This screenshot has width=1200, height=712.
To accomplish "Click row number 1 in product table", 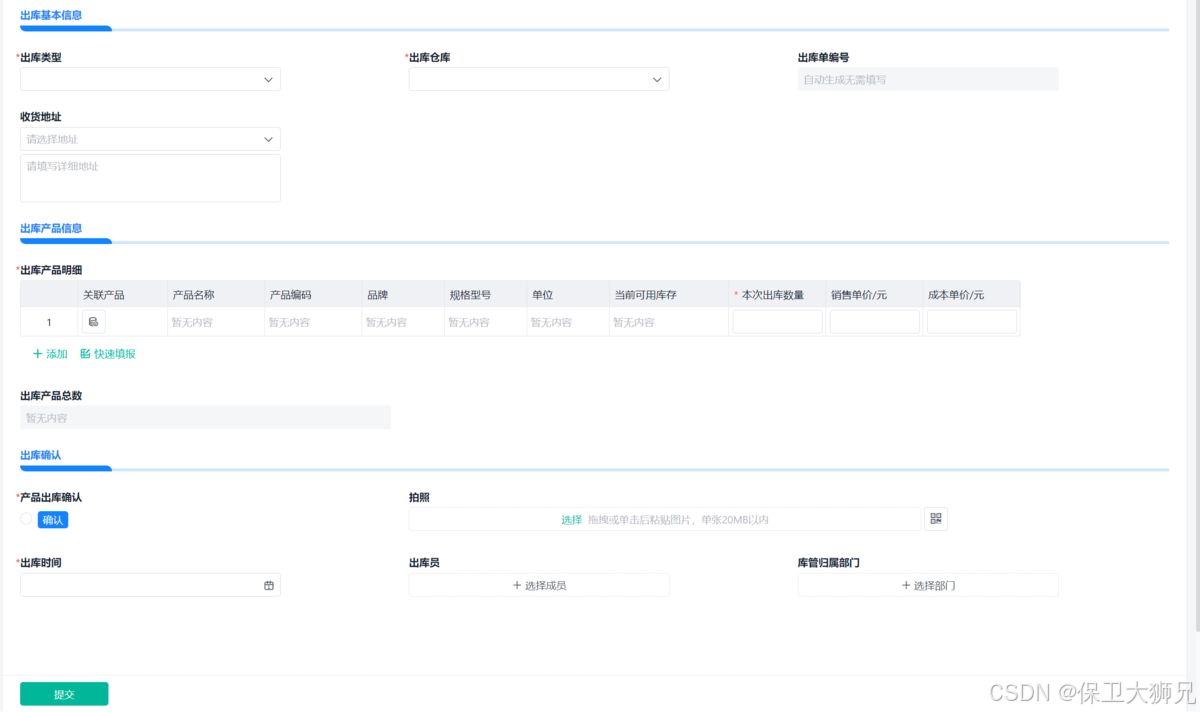I will [49, 322].
